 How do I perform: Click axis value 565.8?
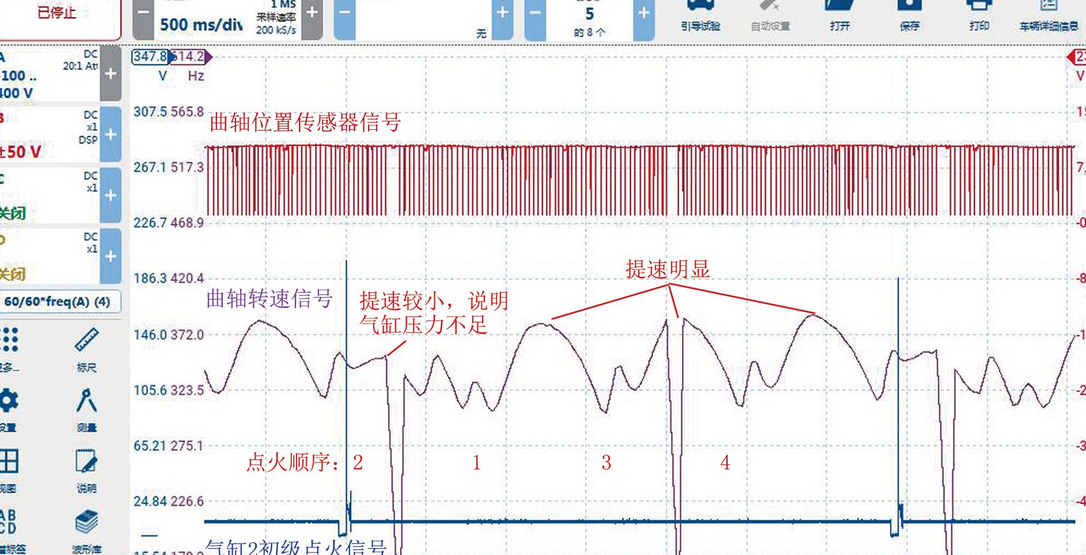[x=187, y=112]
